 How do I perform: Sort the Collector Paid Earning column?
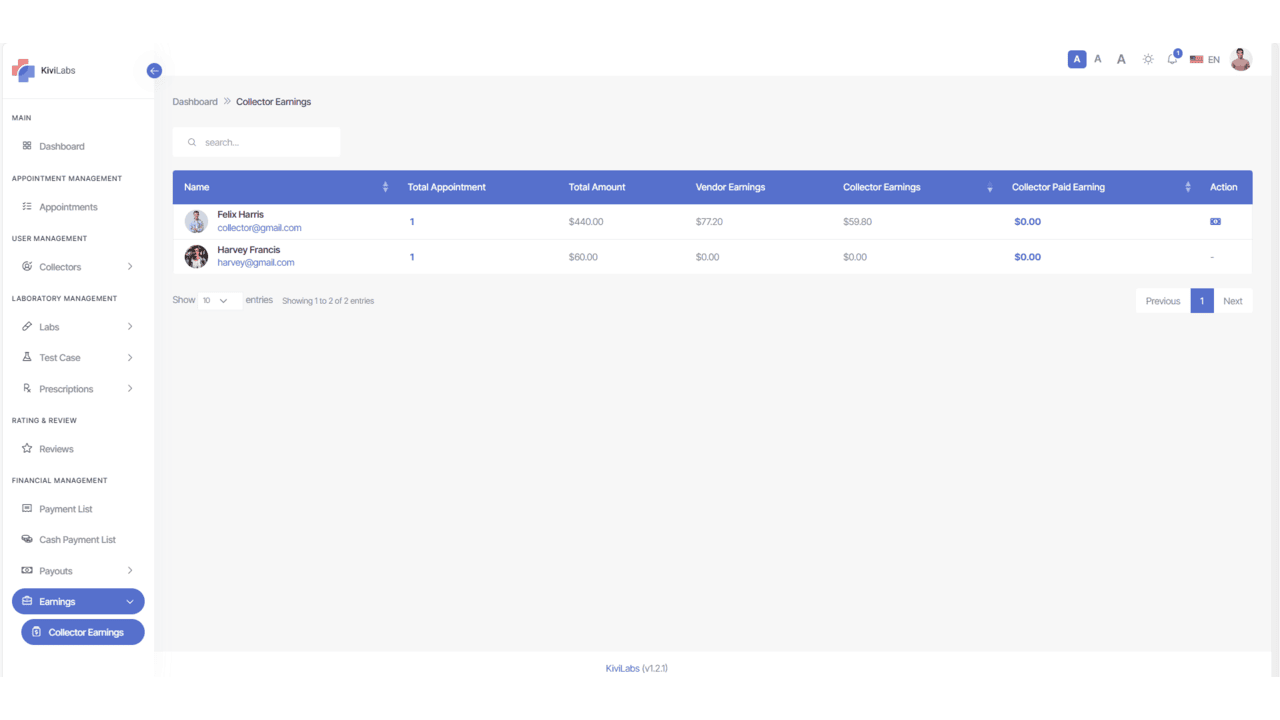pyautogui.click(x=1187, y=186)
